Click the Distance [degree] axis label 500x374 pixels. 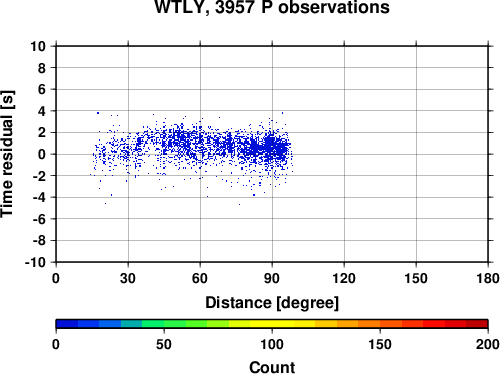click(272, 303)
